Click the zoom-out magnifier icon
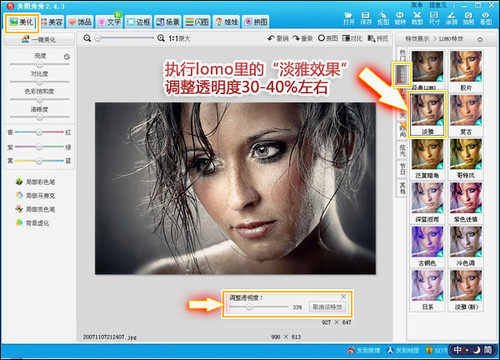Image resolution: width=500 pixels, height=360 pixels. (x=87, y=38)
